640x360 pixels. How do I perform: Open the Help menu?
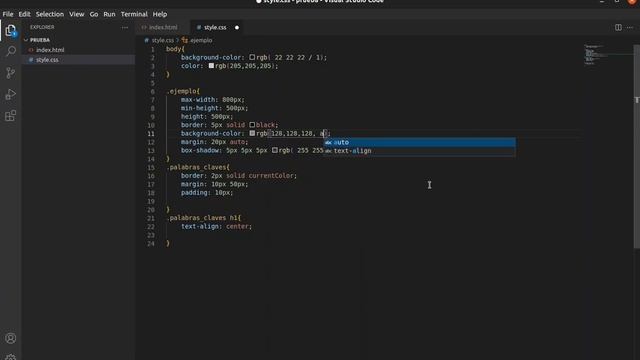pos(160,14)
